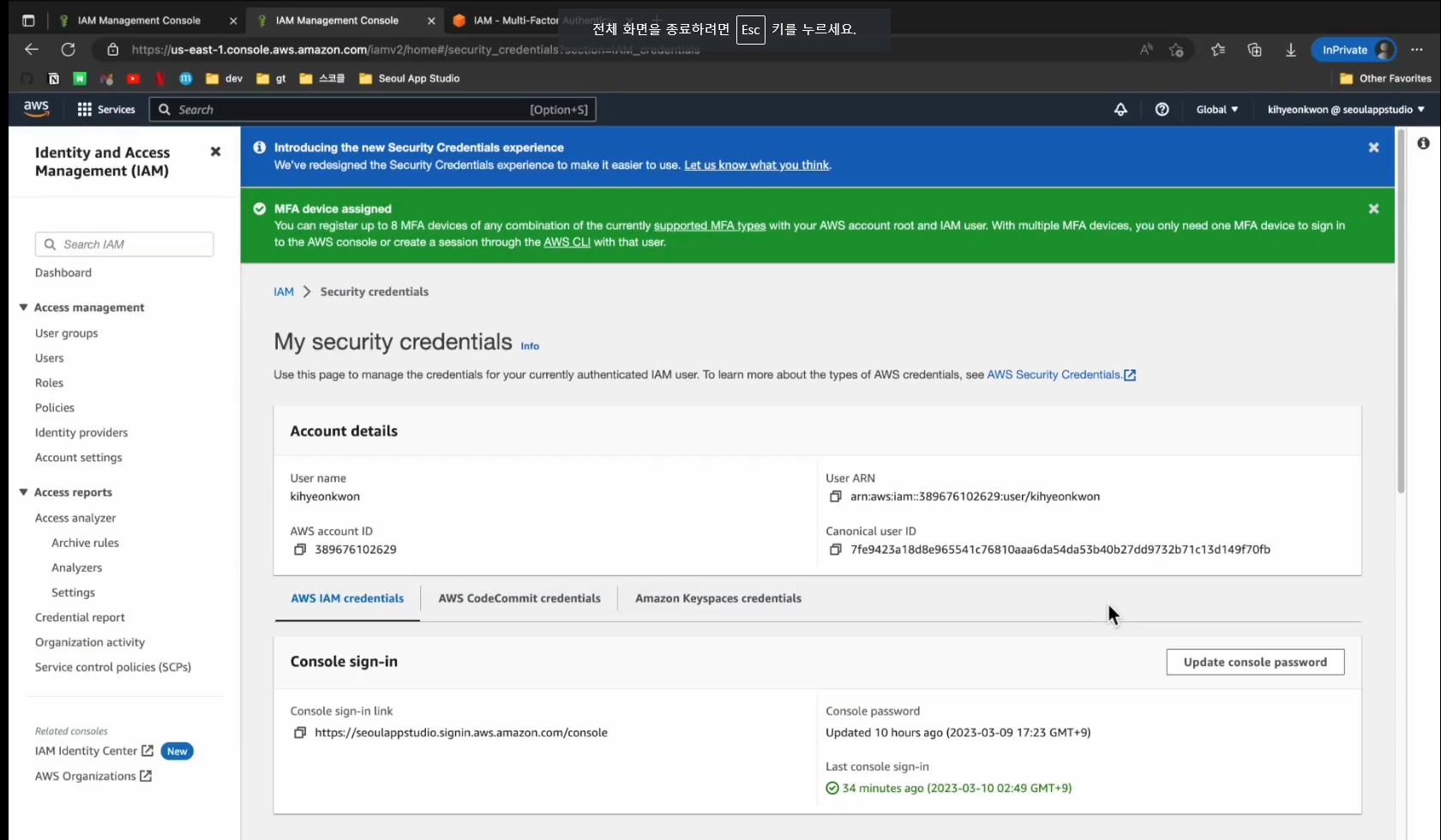The image size is (1441, 840).
Task: Open the IAM Identity Center external link
Action: tap(94, 752)
